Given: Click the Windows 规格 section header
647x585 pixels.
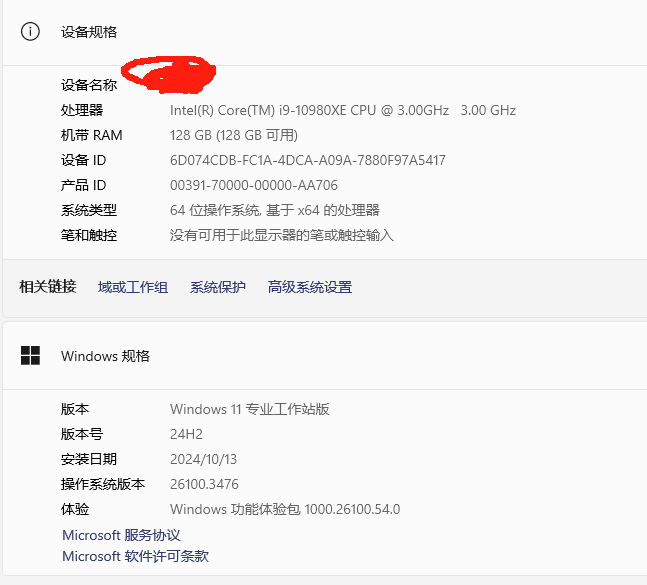Looking at the screenshot, I should coord(105,356).
